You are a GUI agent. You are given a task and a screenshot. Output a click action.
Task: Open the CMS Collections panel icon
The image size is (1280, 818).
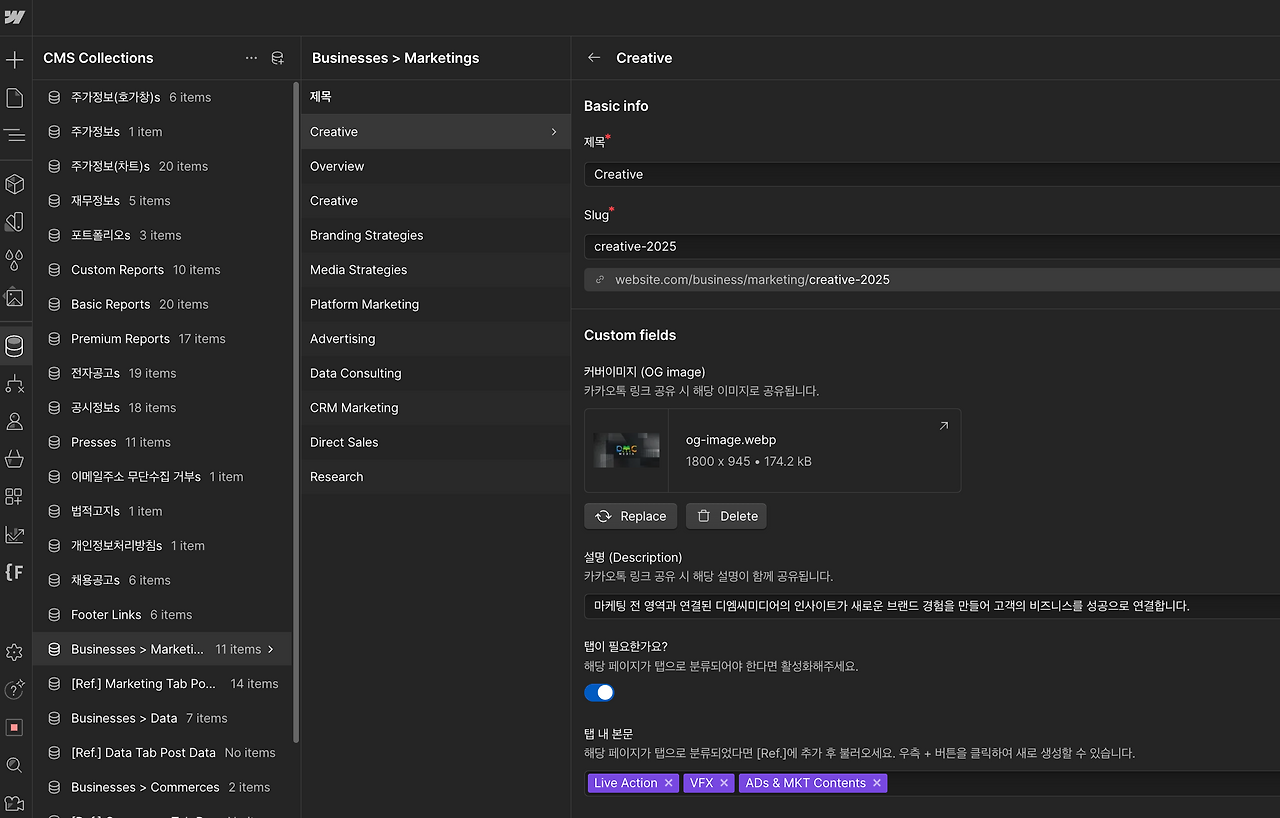pyautogui.click(x=15, y=346)
